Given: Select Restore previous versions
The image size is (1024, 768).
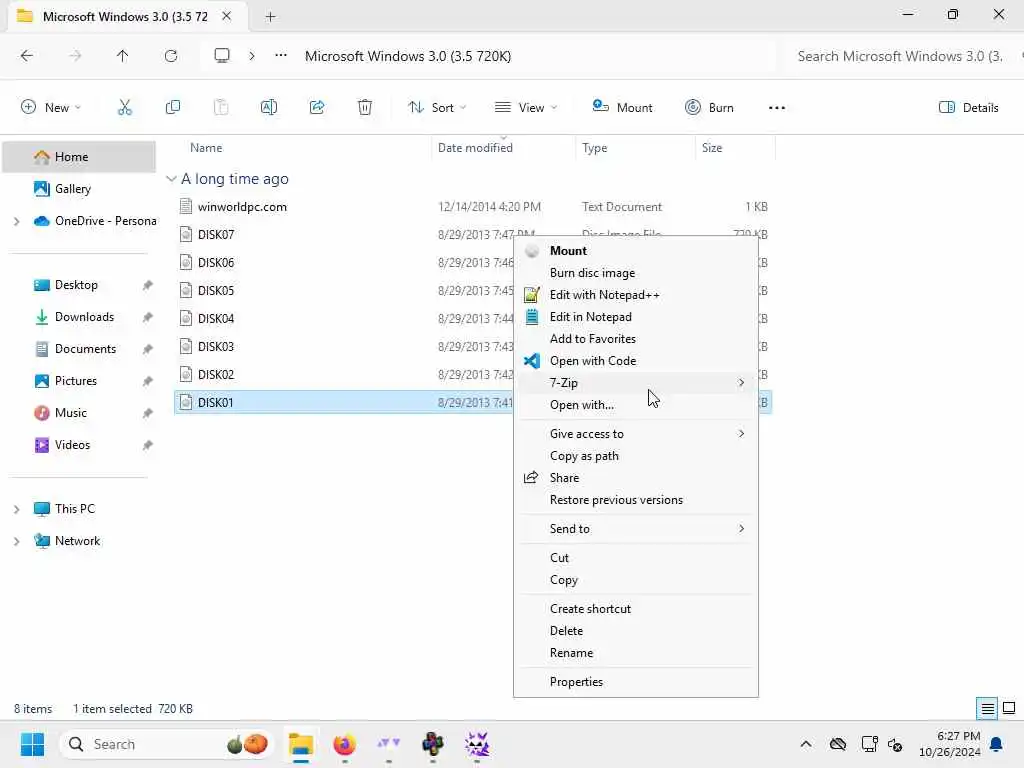Looking at the screenshot, I should pos(635,500).
